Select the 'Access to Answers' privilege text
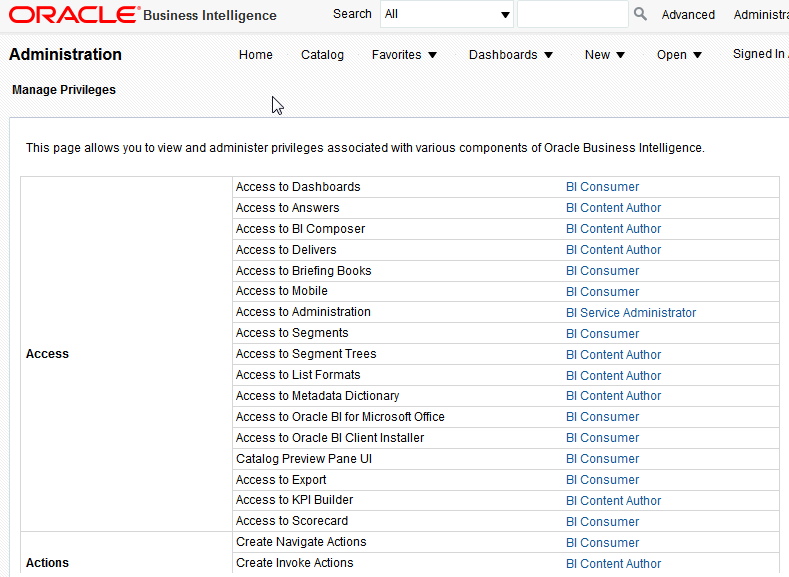This screenshot has height=577, width=789. pyautogui.click(x=287, y=208)
